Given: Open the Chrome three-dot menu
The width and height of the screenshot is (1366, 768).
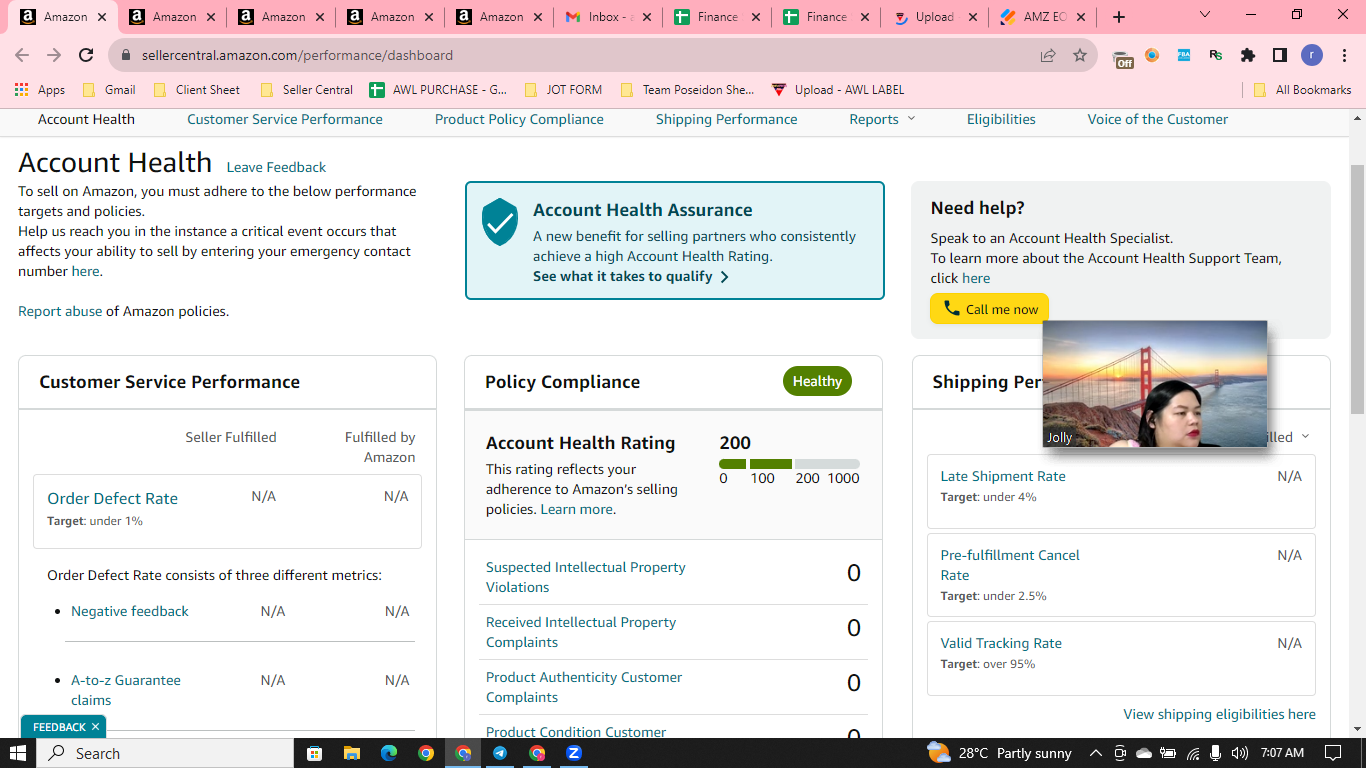Looking at the screenshot, I should [x=1344, y=55].
